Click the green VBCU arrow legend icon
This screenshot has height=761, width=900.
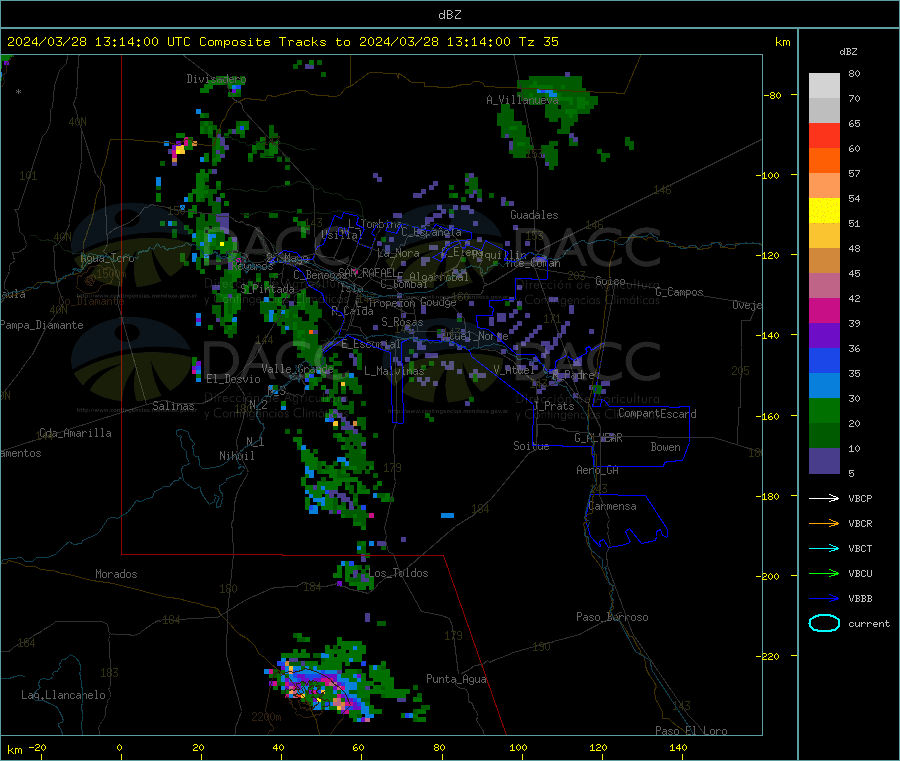click(x=824, y=573)
